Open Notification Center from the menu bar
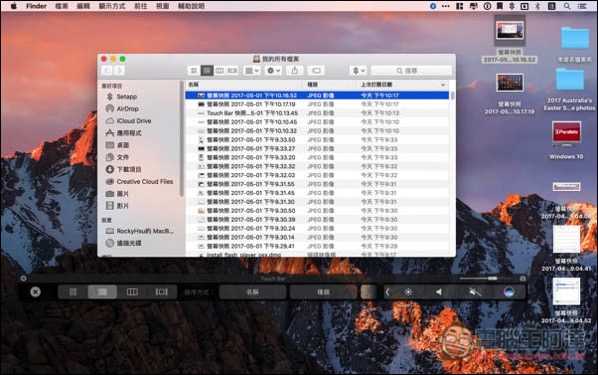The width and height of the screenshot is (598, 375). [x=582, y=6]
